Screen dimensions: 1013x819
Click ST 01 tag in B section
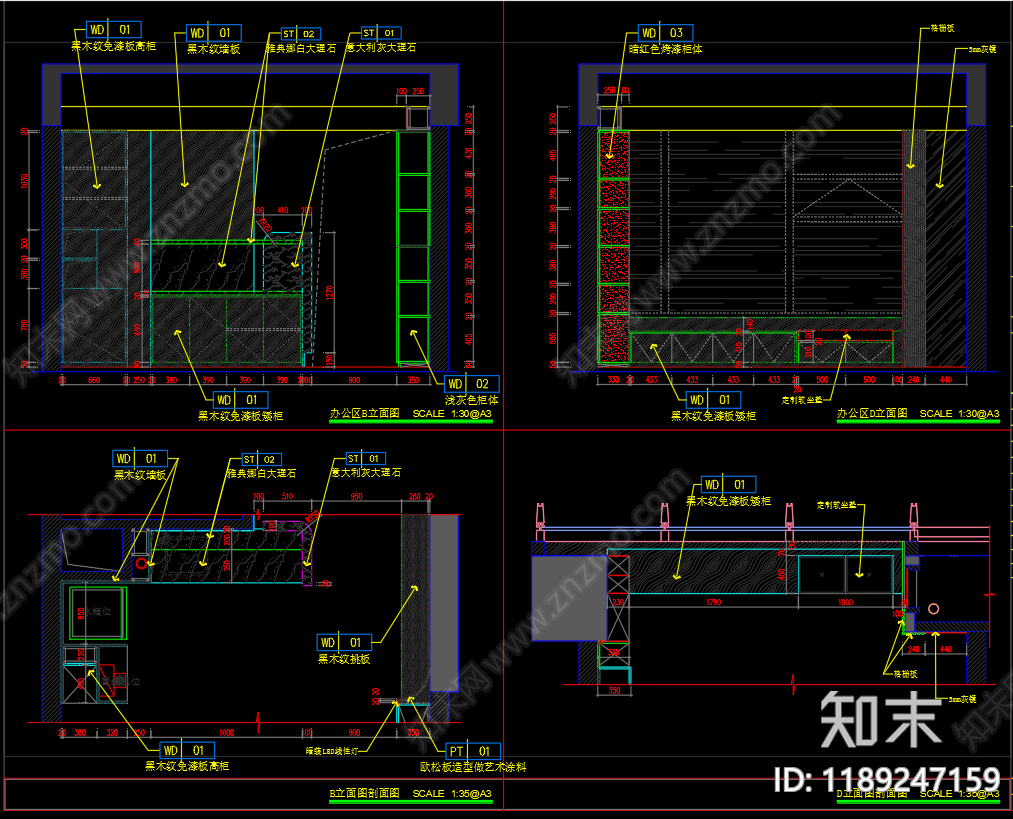click(366, 459)
